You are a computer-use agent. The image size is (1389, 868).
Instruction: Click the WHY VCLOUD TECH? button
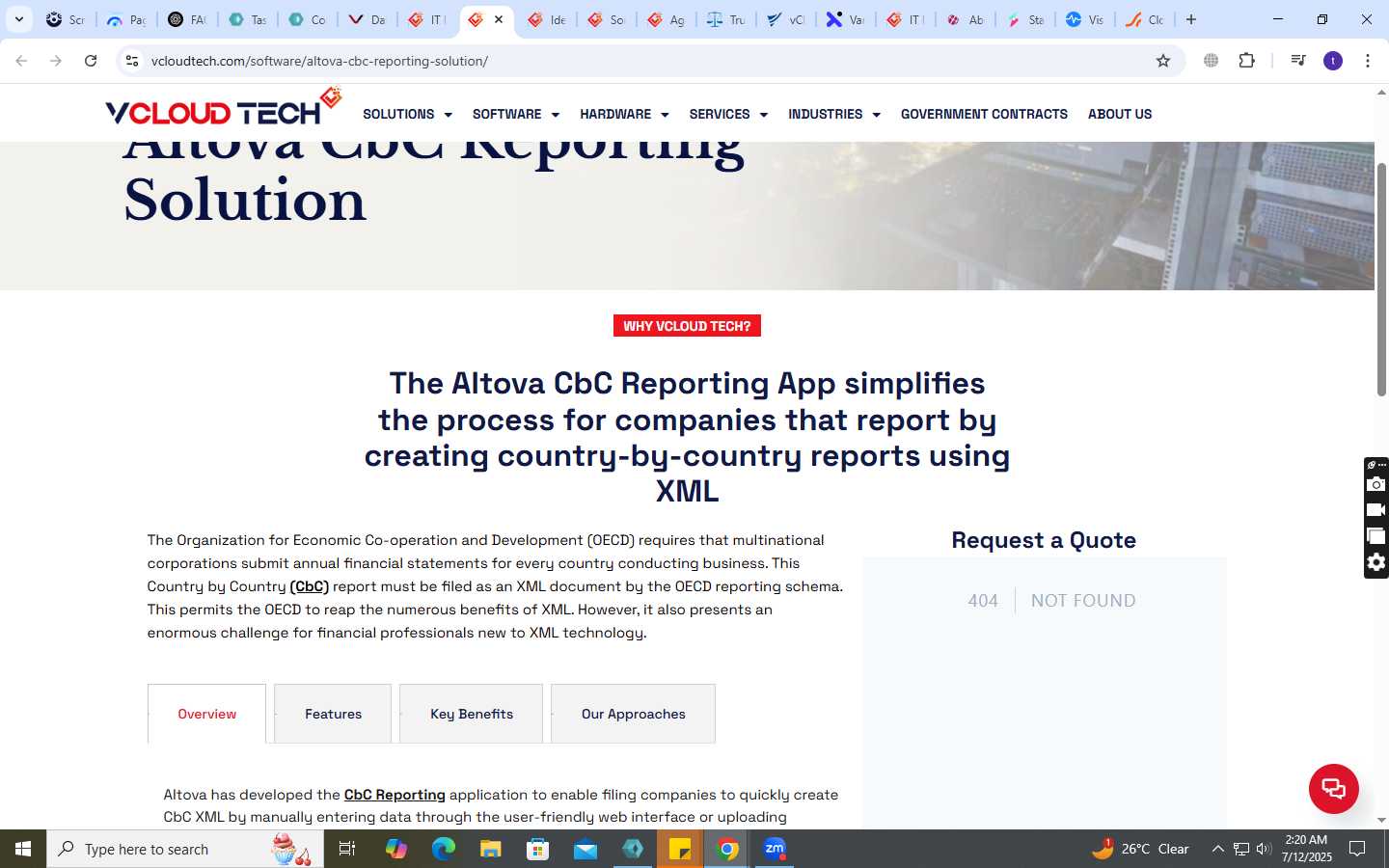coord(687,326)
